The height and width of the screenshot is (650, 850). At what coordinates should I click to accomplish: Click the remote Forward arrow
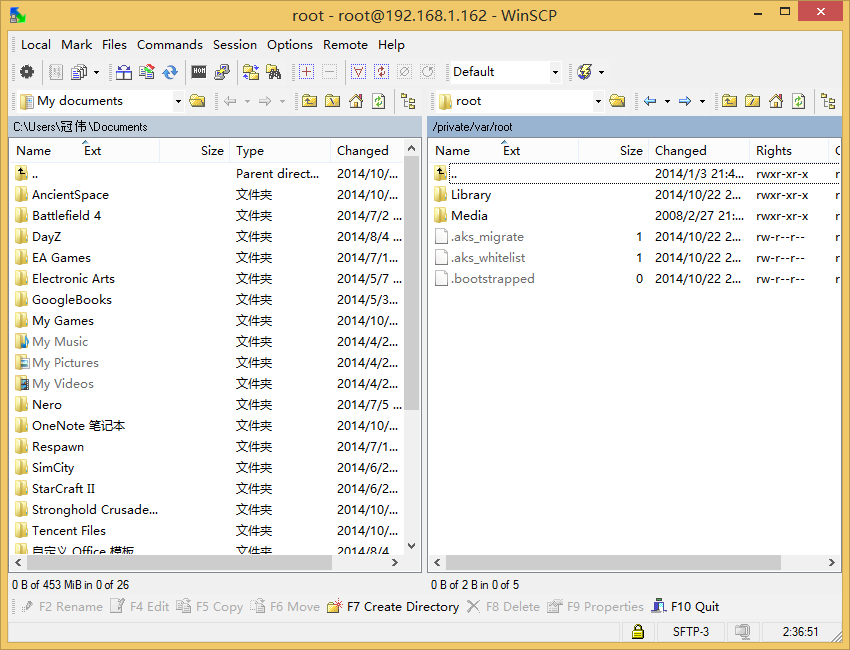685,101
